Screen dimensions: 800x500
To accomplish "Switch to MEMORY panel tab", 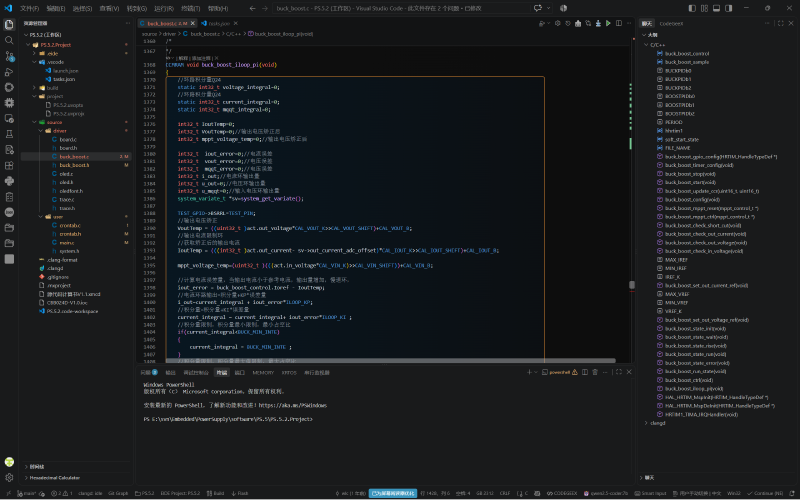I will coord(263,372).
